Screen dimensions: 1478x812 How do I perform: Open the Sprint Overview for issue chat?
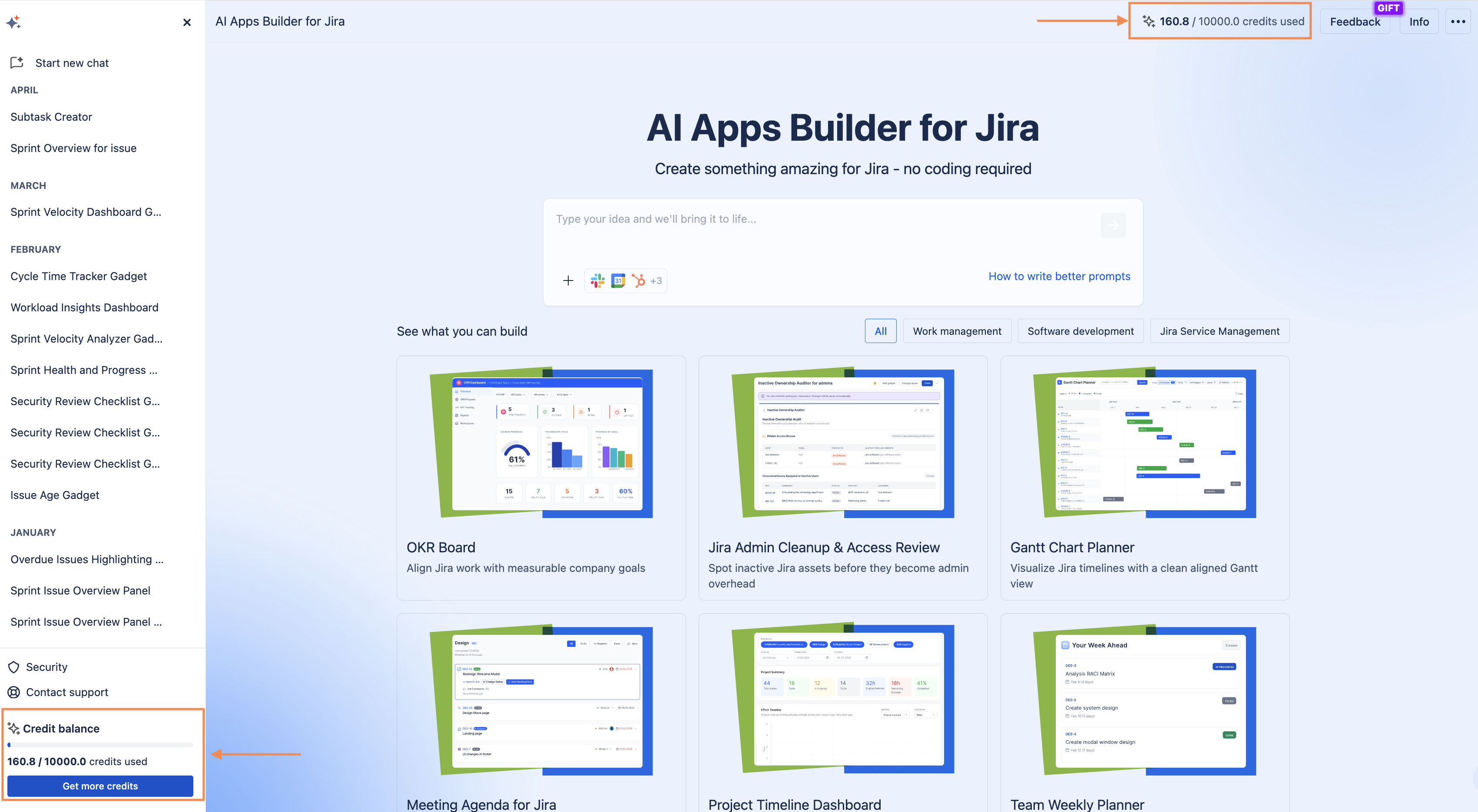[73, 148]
